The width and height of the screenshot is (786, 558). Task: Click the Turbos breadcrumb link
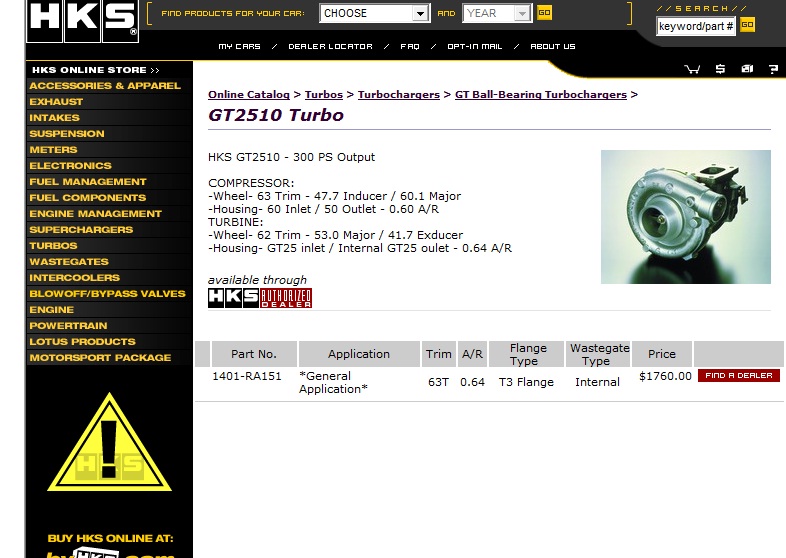324,95
